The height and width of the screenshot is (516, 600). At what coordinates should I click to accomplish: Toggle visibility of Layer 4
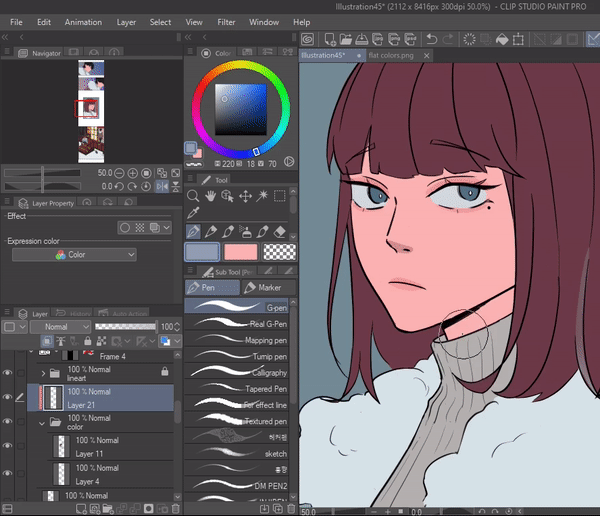coord(8,473)
